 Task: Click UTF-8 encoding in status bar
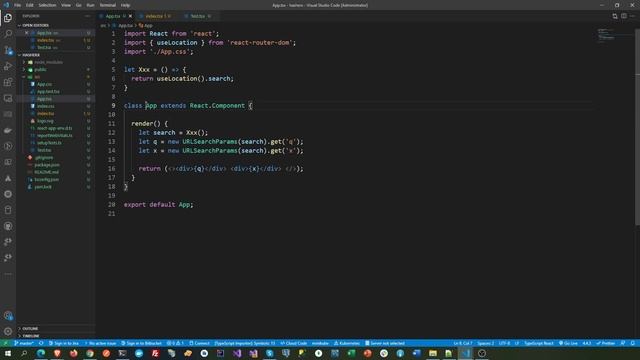(x=504, y=343)
